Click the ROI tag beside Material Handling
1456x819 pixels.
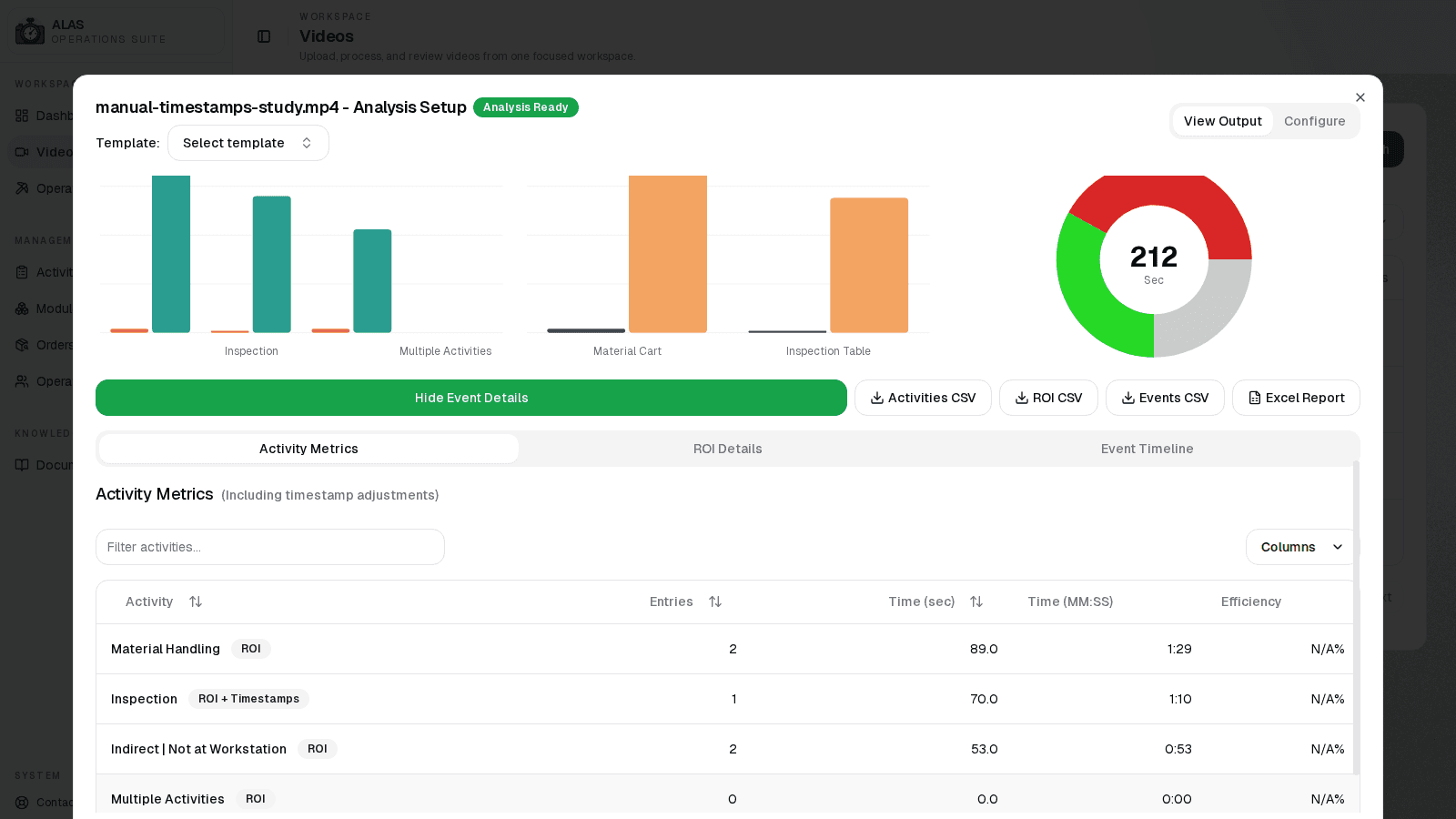pyautogui.click(x=251, y=649)
